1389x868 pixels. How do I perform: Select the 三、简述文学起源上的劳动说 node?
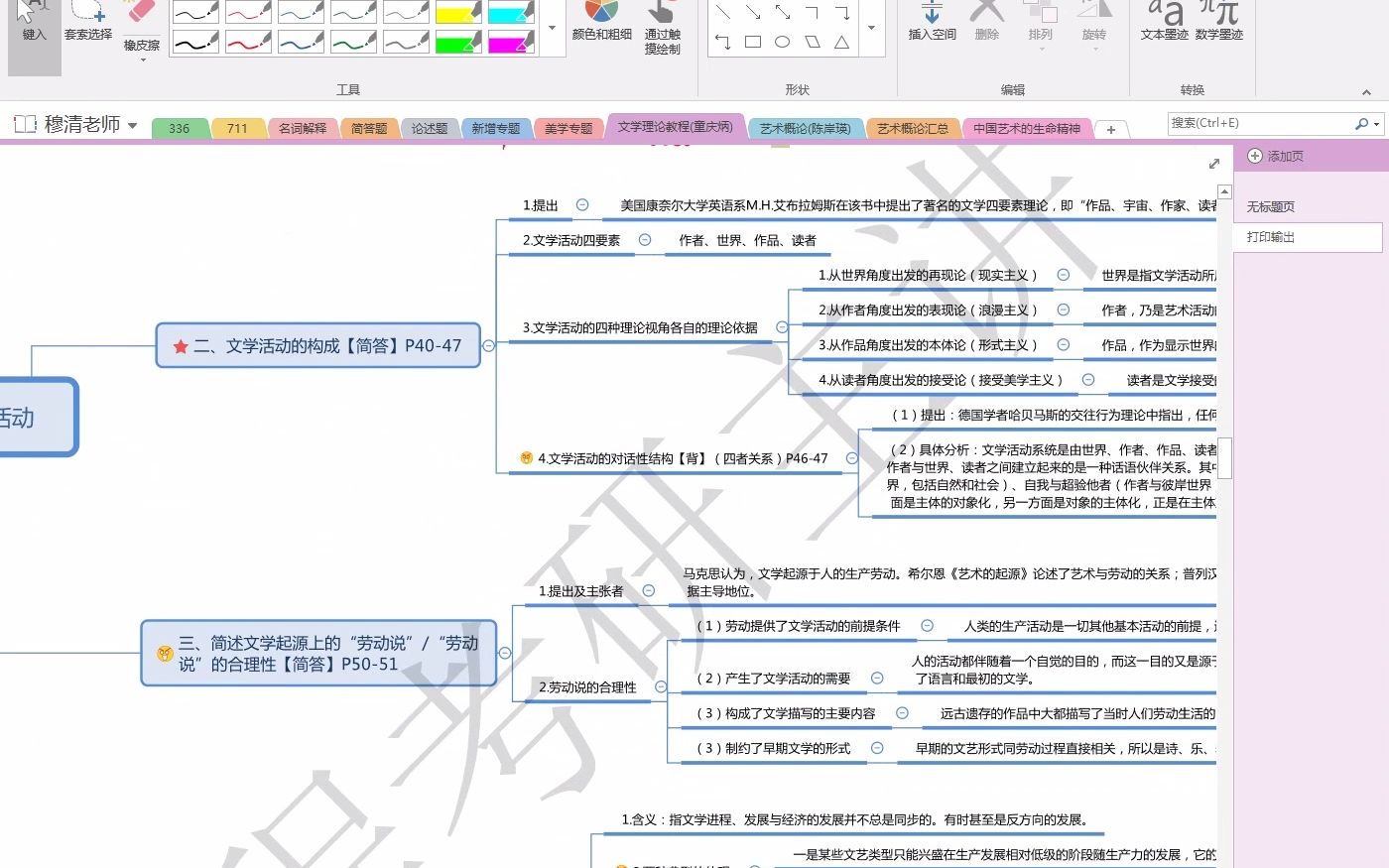click(318, 653)
